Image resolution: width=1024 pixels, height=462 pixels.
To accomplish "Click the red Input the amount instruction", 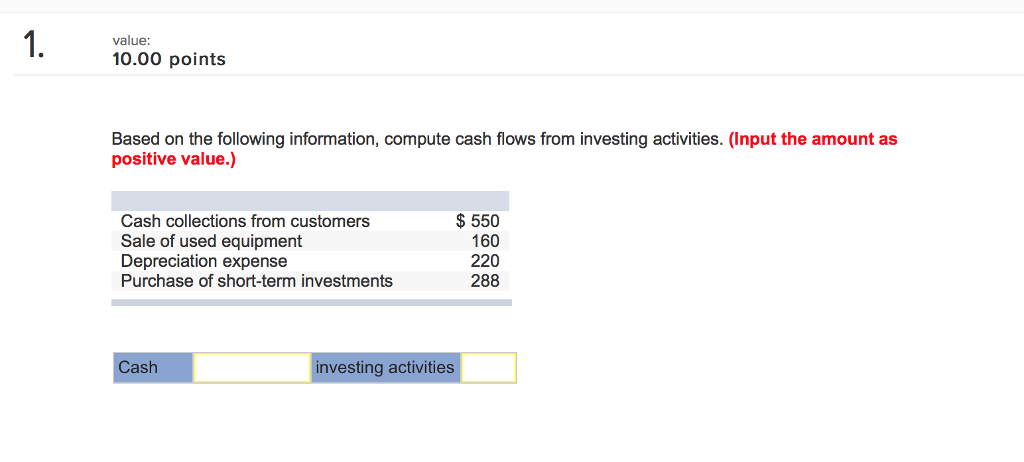I will pos(814,139).
